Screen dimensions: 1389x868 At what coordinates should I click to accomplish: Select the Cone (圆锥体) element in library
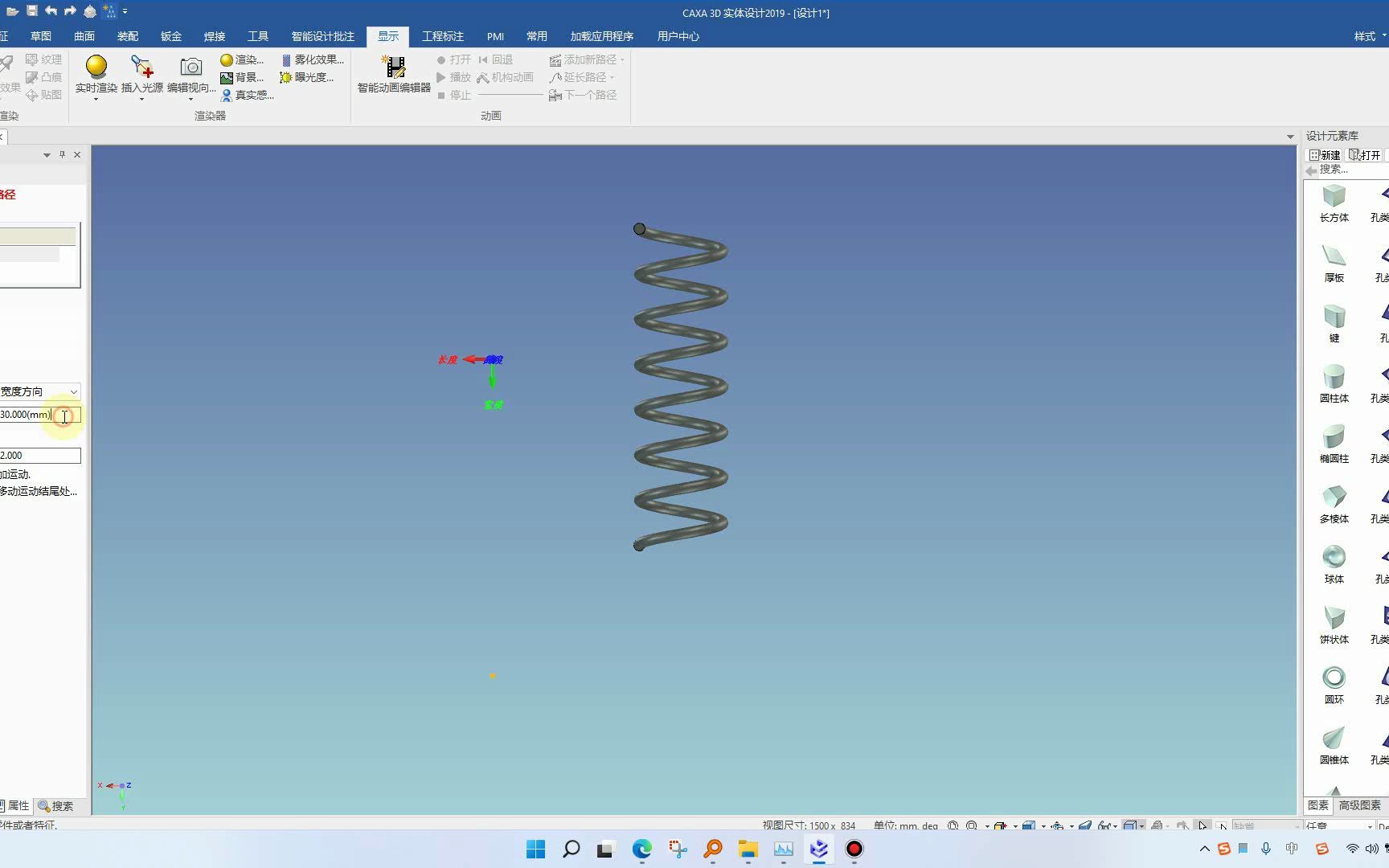[1334, 745]
